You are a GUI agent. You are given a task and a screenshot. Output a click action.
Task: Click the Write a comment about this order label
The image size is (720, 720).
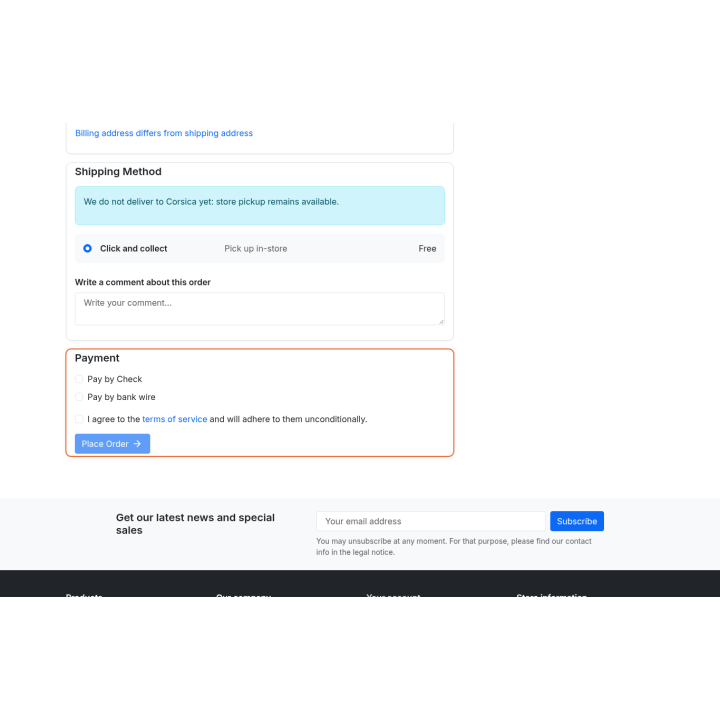click(142, 282)
